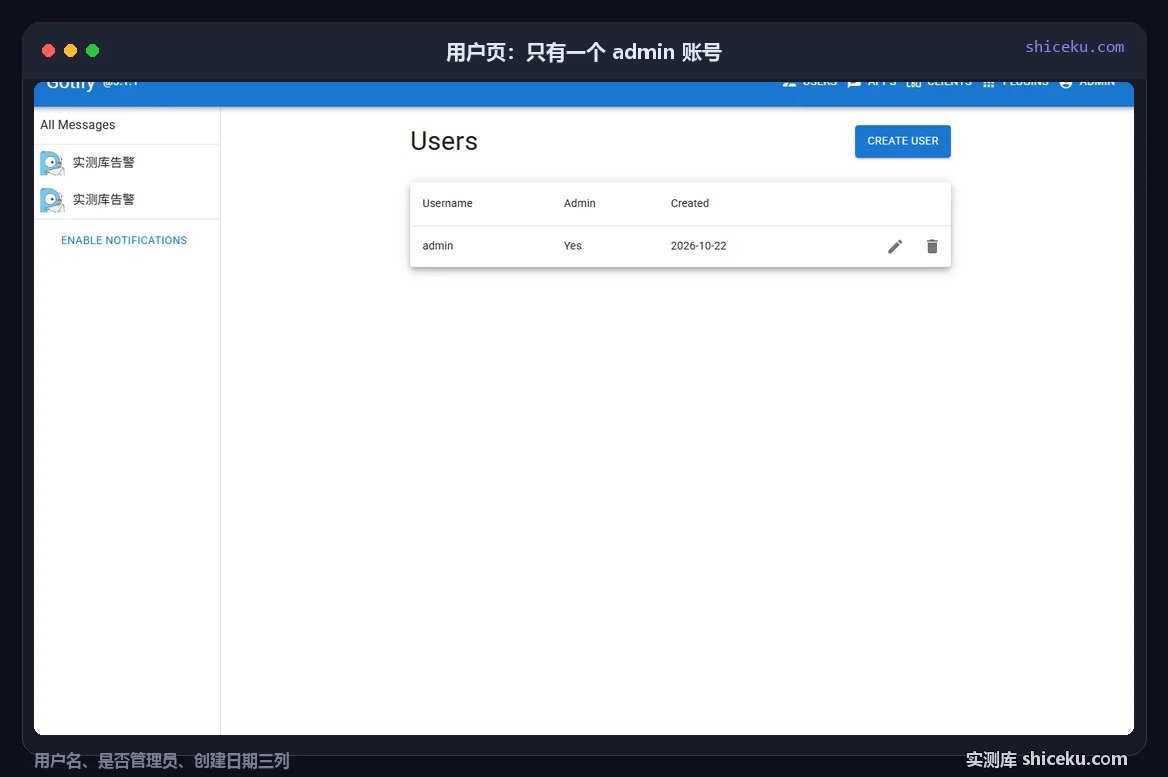Minimize window using yellow button

pos(71,51)
